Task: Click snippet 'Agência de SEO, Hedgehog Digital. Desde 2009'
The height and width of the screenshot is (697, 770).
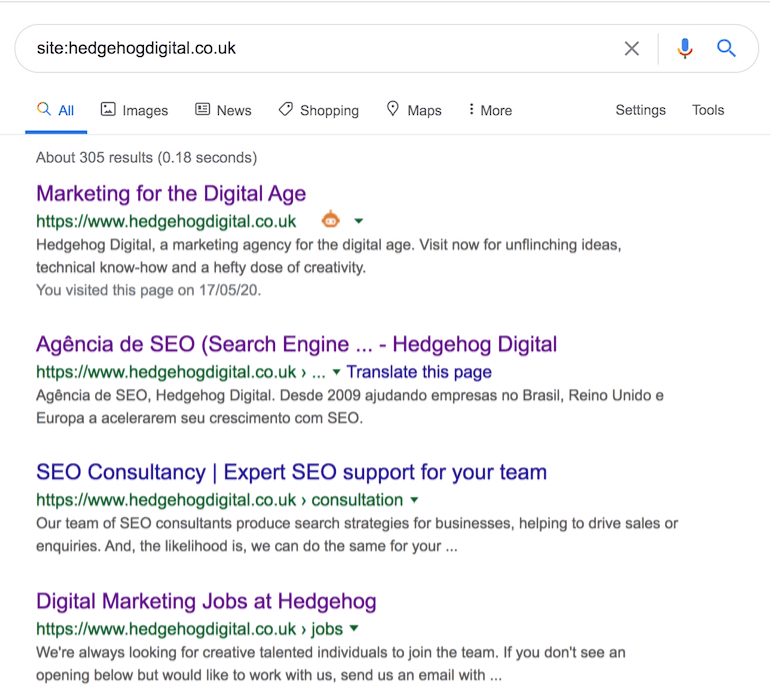Action: pyautogui.click(x=350, y=407)
